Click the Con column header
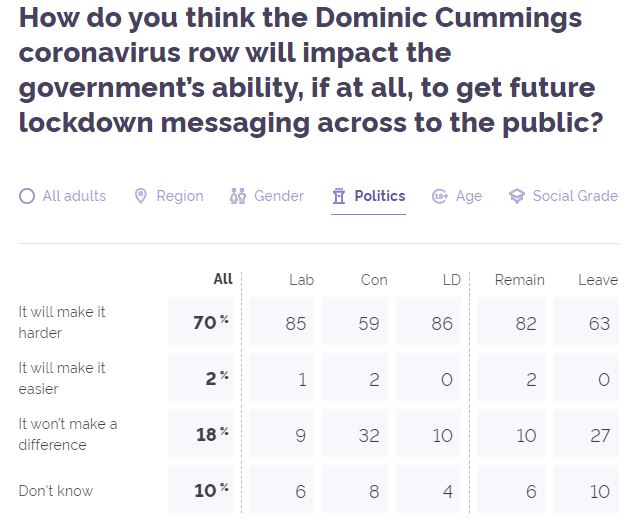Image resolution: width=634 pixels, height=530 pixels. [374, 280]
